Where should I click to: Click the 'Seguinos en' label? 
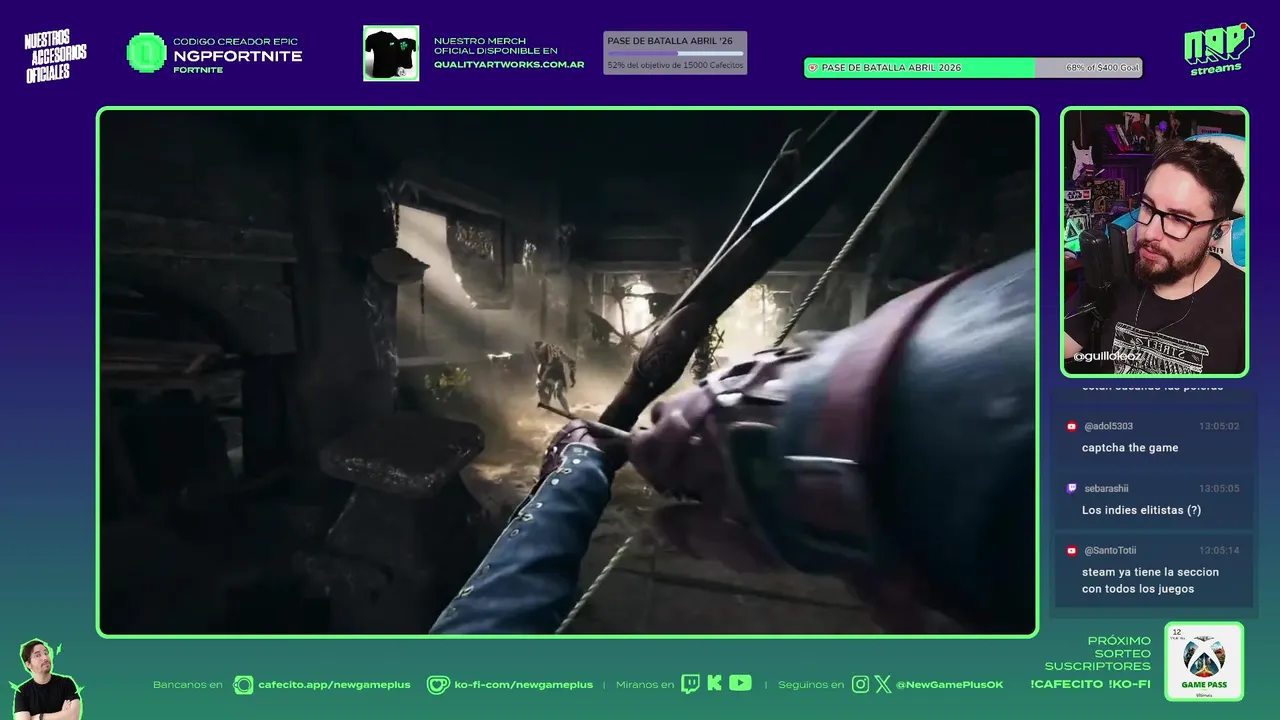point(811,685)
